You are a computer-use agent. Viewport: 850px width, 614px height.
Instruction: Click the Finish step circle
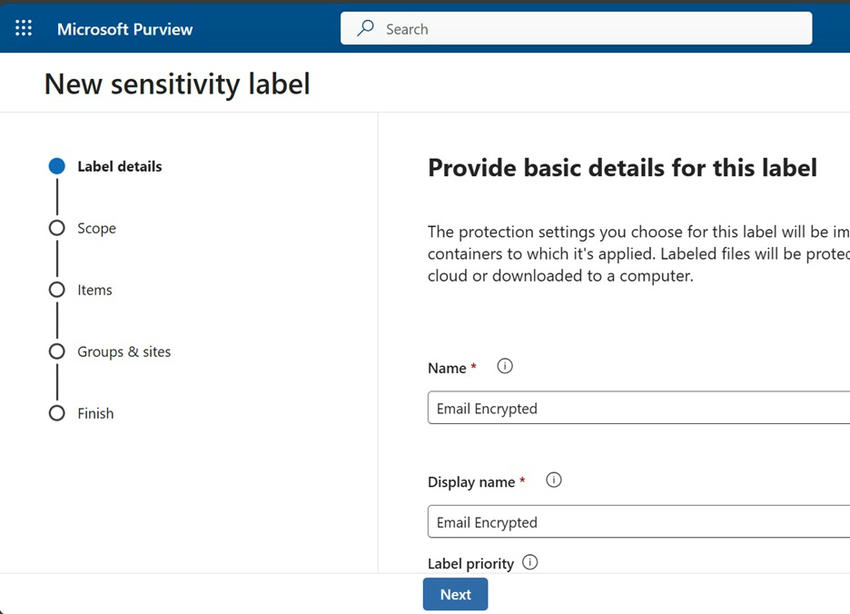(x=57, y=413)
